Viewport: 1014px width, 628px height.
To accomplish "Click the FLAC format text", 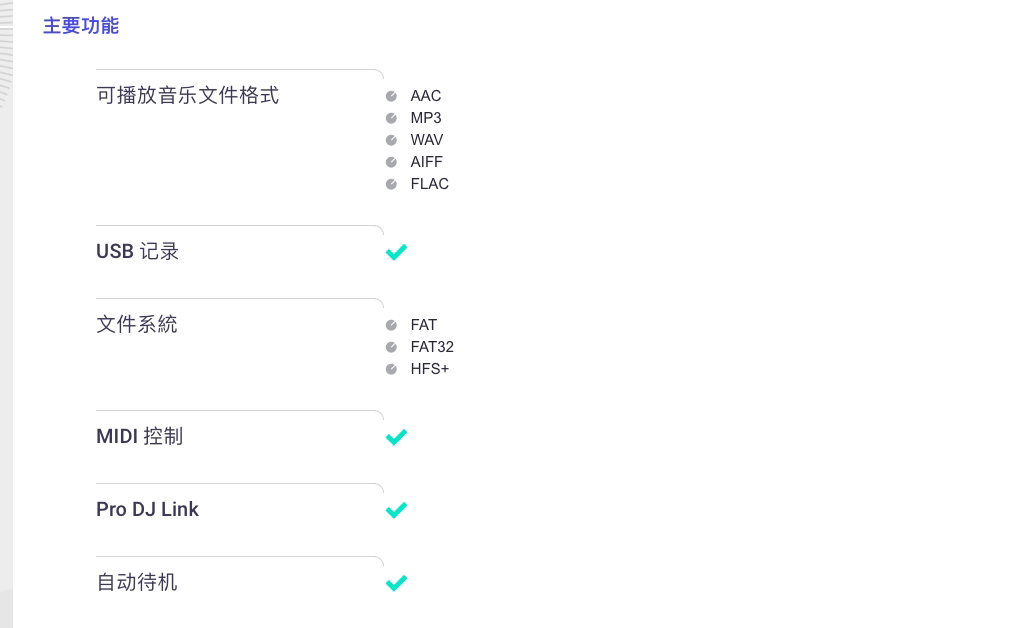I will 429,184.
